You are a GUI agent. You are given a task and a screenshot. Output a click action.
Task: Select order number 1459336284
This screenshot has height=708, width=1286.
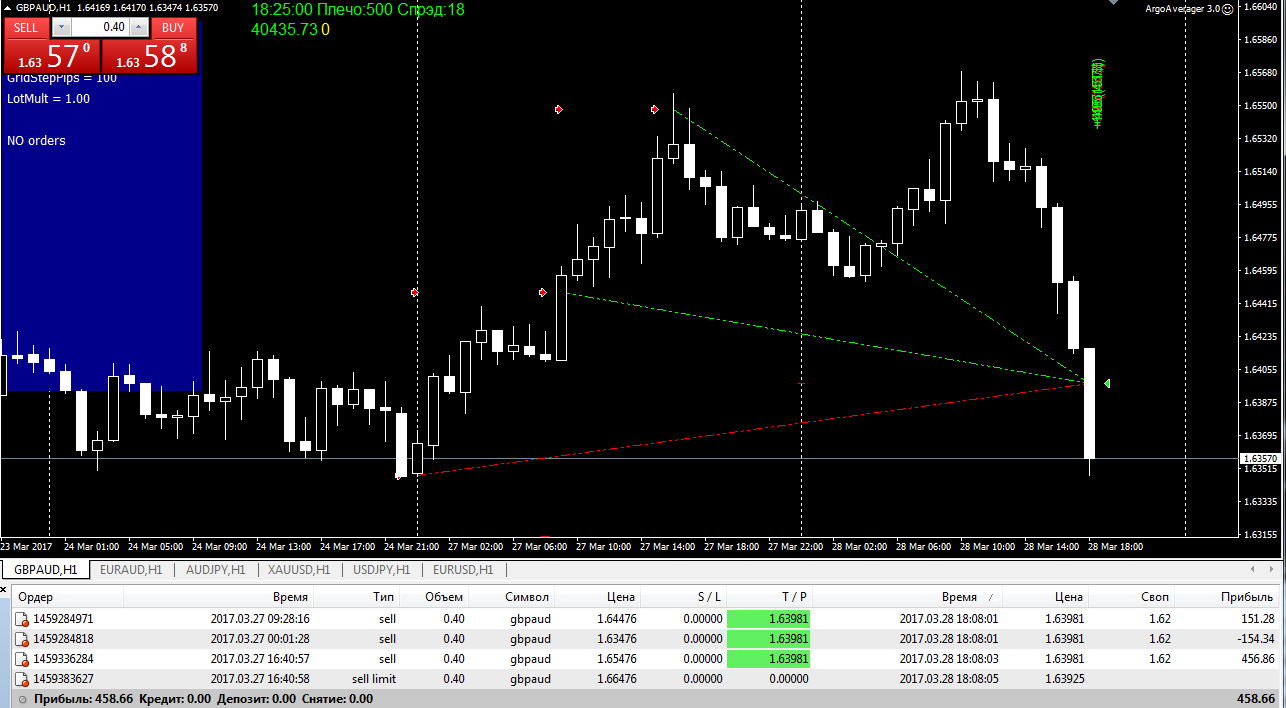63,659
